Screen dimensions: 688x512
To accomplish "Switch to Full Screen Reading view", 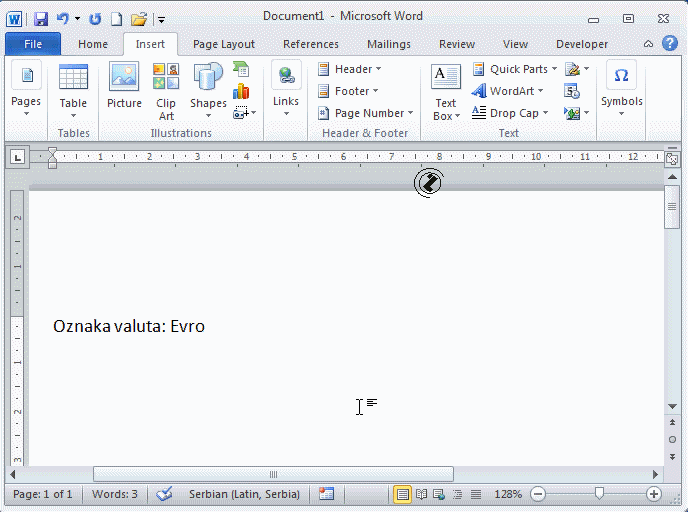I will tap(421, 494).
